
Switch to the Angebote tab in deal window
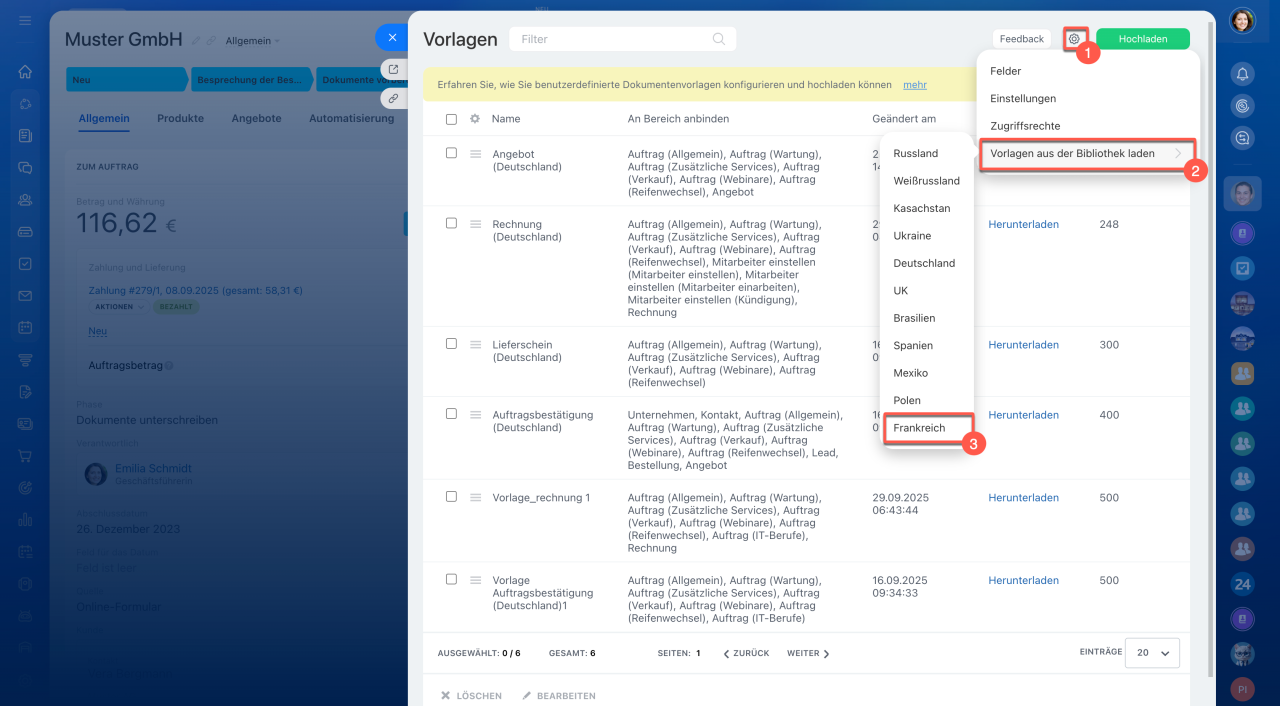256,118
